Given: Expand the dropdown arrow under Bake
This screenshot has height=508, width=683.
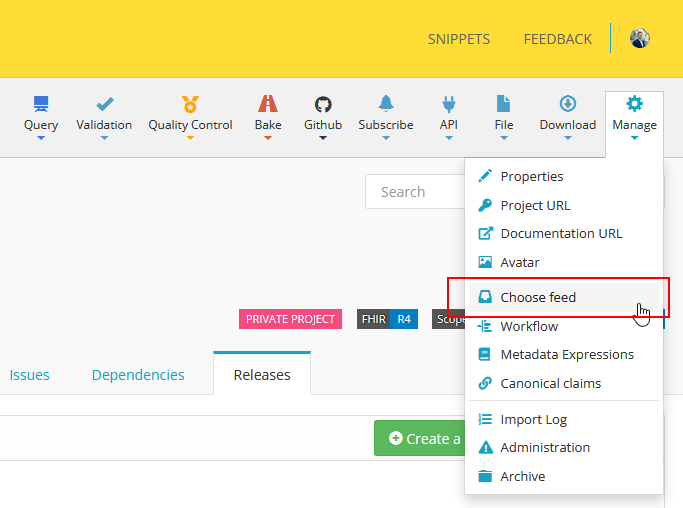Looking at the screenshot, I should click(x=268, y=138).
